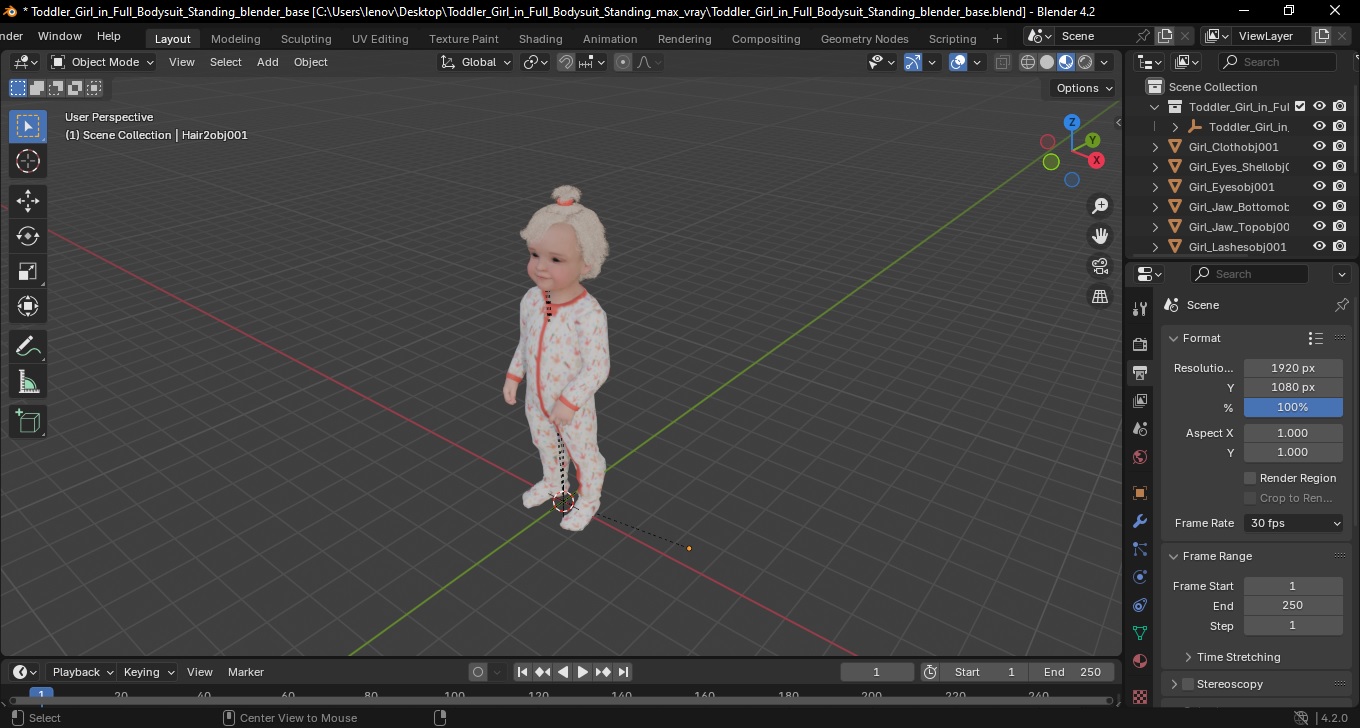Image resolution: width=1360 pixels, height=728 pixels.
Task: Switch to solid viewport shading
Action: pos(1047,62)
